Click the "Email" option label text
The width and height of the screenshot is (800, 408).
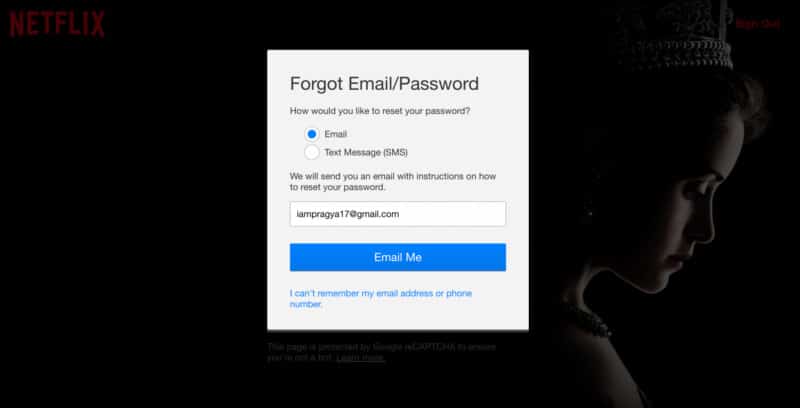click(x=335, y=134)
